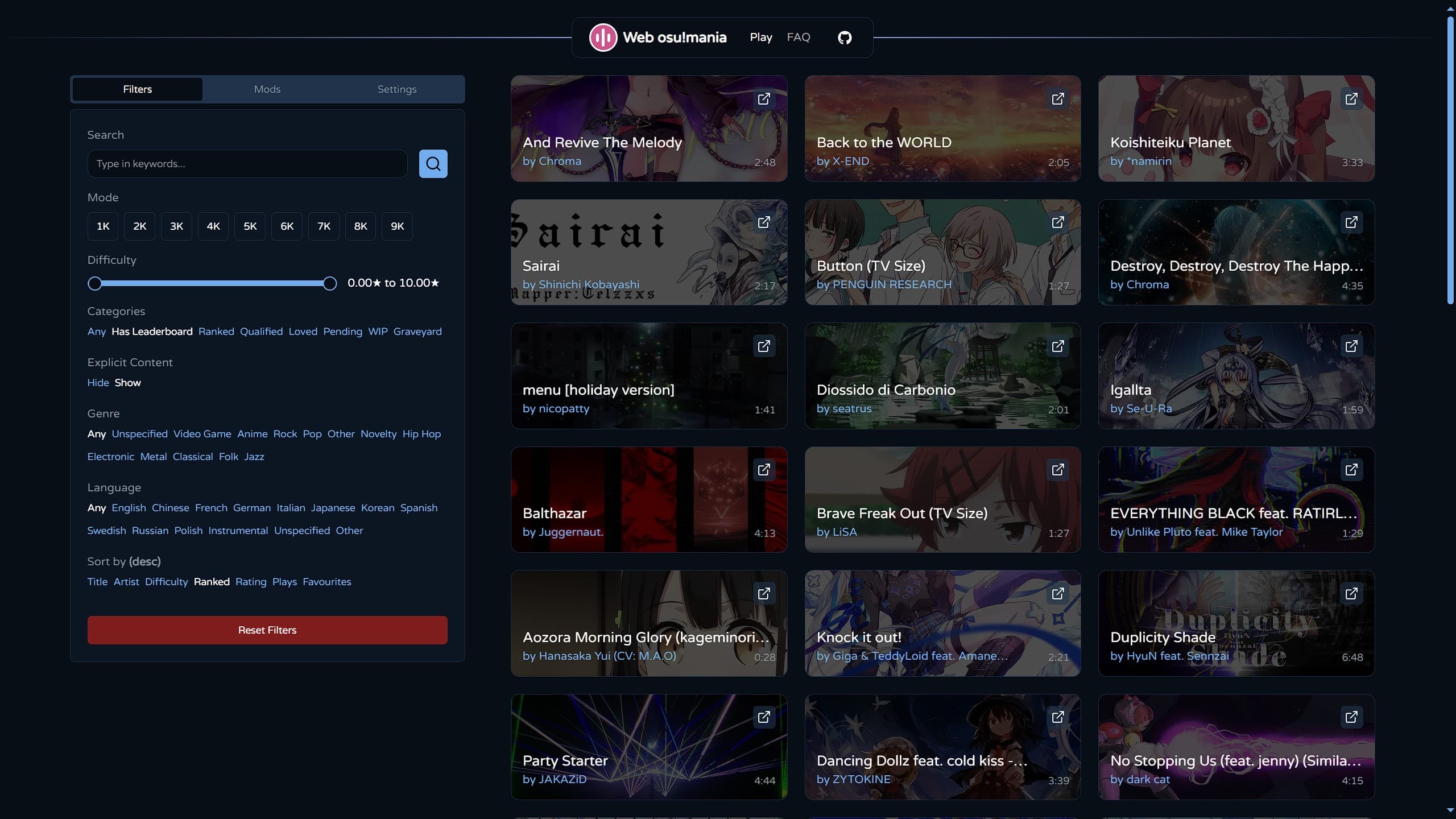The width and height of the screenshot is (1456, 819).
Task: Open external link on Diossido di Carbonio
Action: point(1057,346)
